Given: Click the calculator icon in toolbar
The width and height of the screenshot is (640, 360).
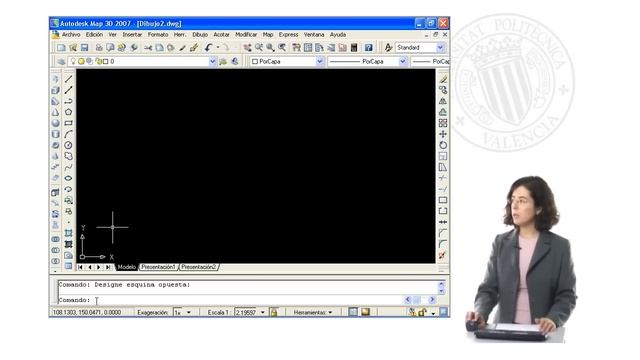Looking at the screenshot, I should [354, 48].
